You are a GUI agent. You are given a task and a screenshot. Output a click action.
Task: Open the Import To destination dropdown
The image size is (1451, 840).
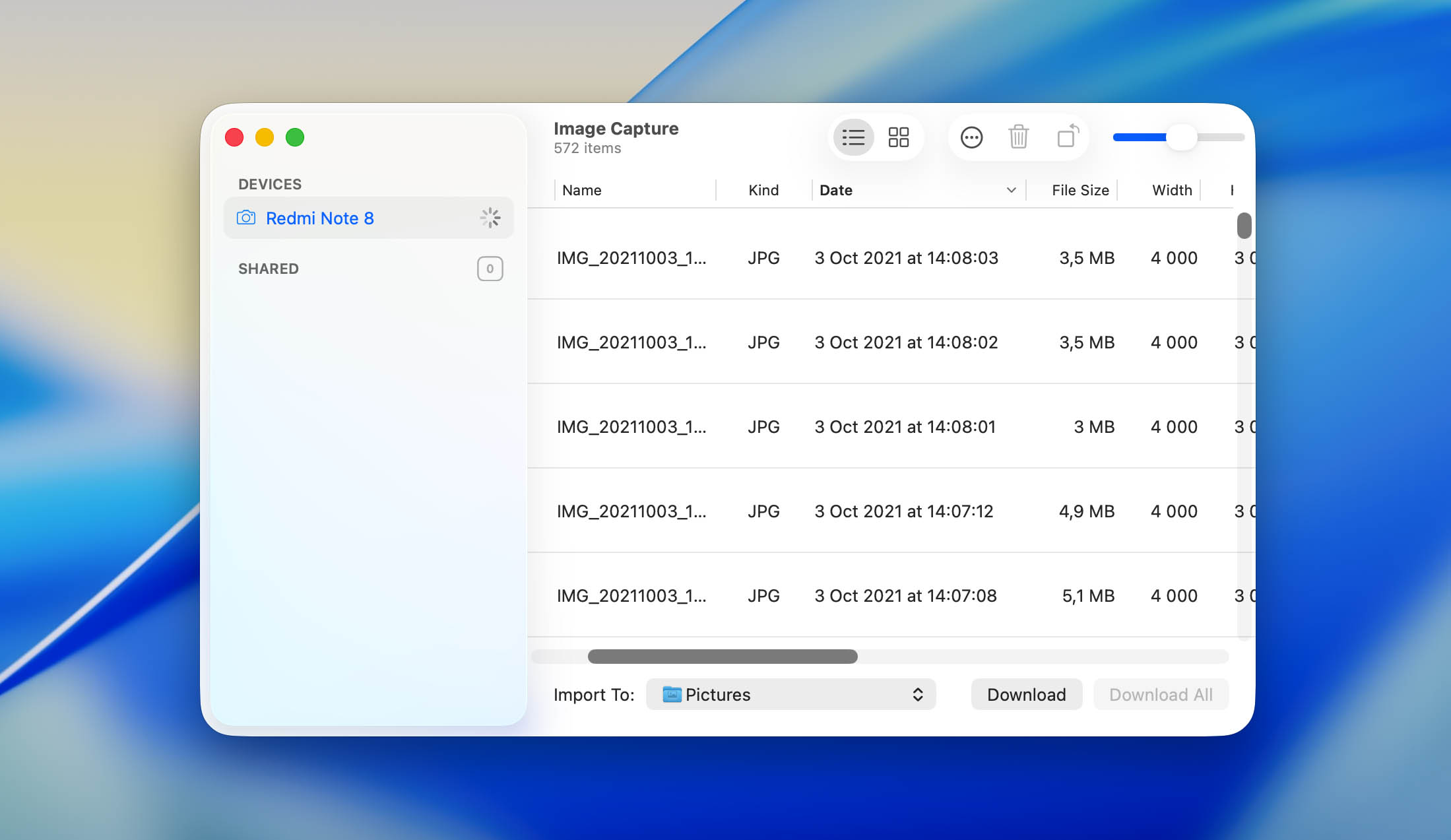click(x=790, y=694)
